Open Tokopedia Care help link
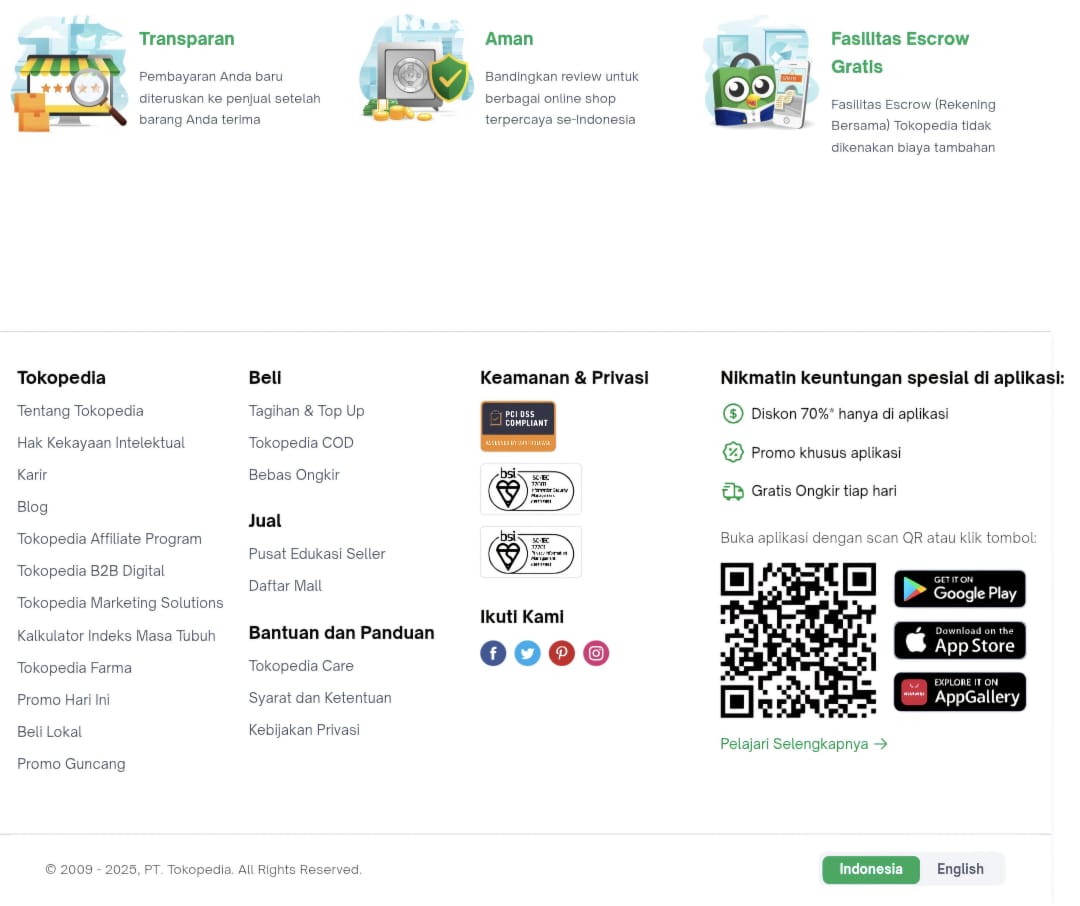This screenshot has width=1080, height=906. tap(301, 666)
